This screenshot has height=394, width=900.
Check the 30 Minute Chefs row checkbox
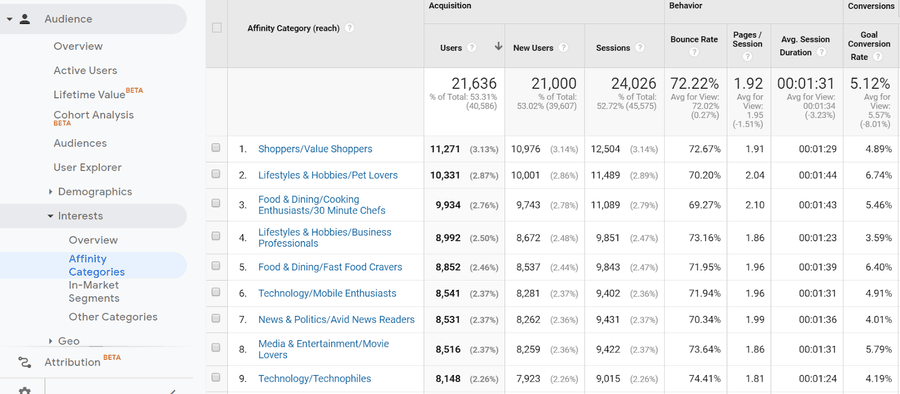tap(216, 203)
